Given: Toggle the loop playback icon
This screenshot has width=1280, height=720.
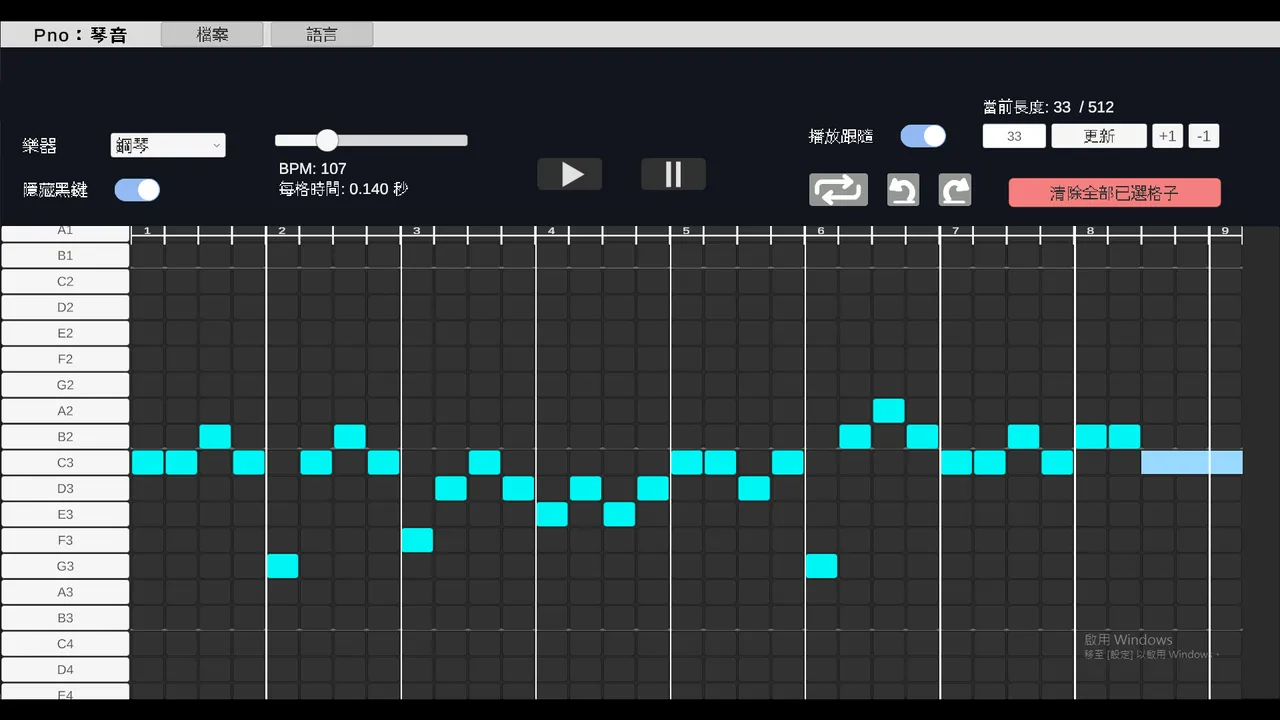Looking at the screenshot, I should pyautogui.click(x=838, y=189).
